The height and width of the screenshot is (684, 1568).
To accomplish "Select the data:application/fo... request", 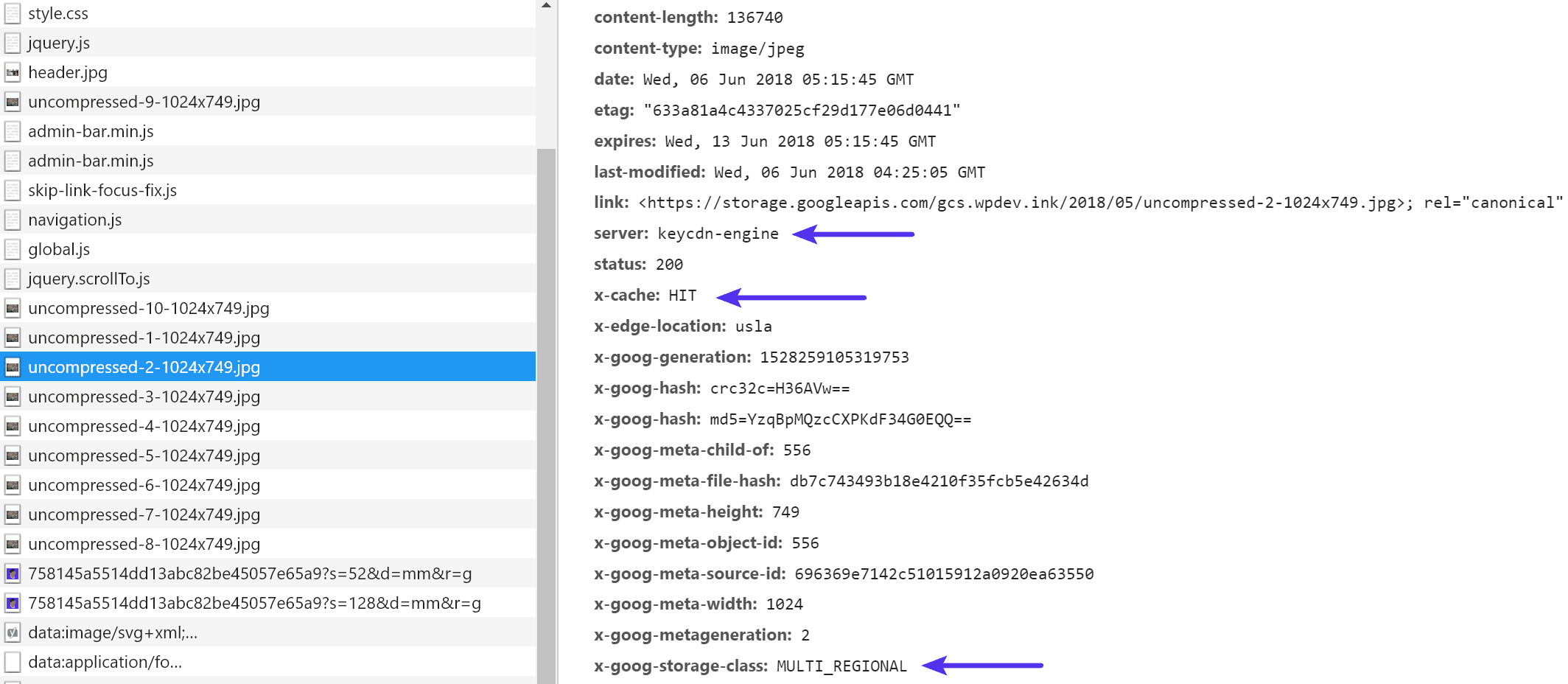I will [103, 662].
